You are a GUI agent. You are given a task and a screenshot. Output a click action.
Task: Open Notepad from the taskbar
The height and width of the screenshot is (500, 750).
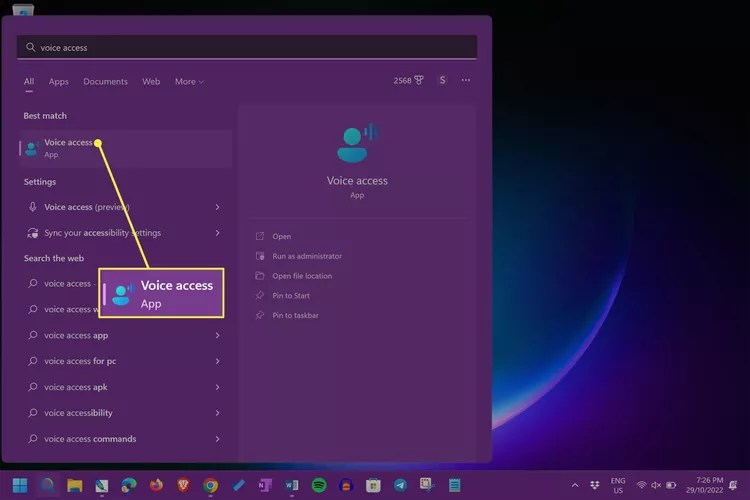[x=454, y=485]
